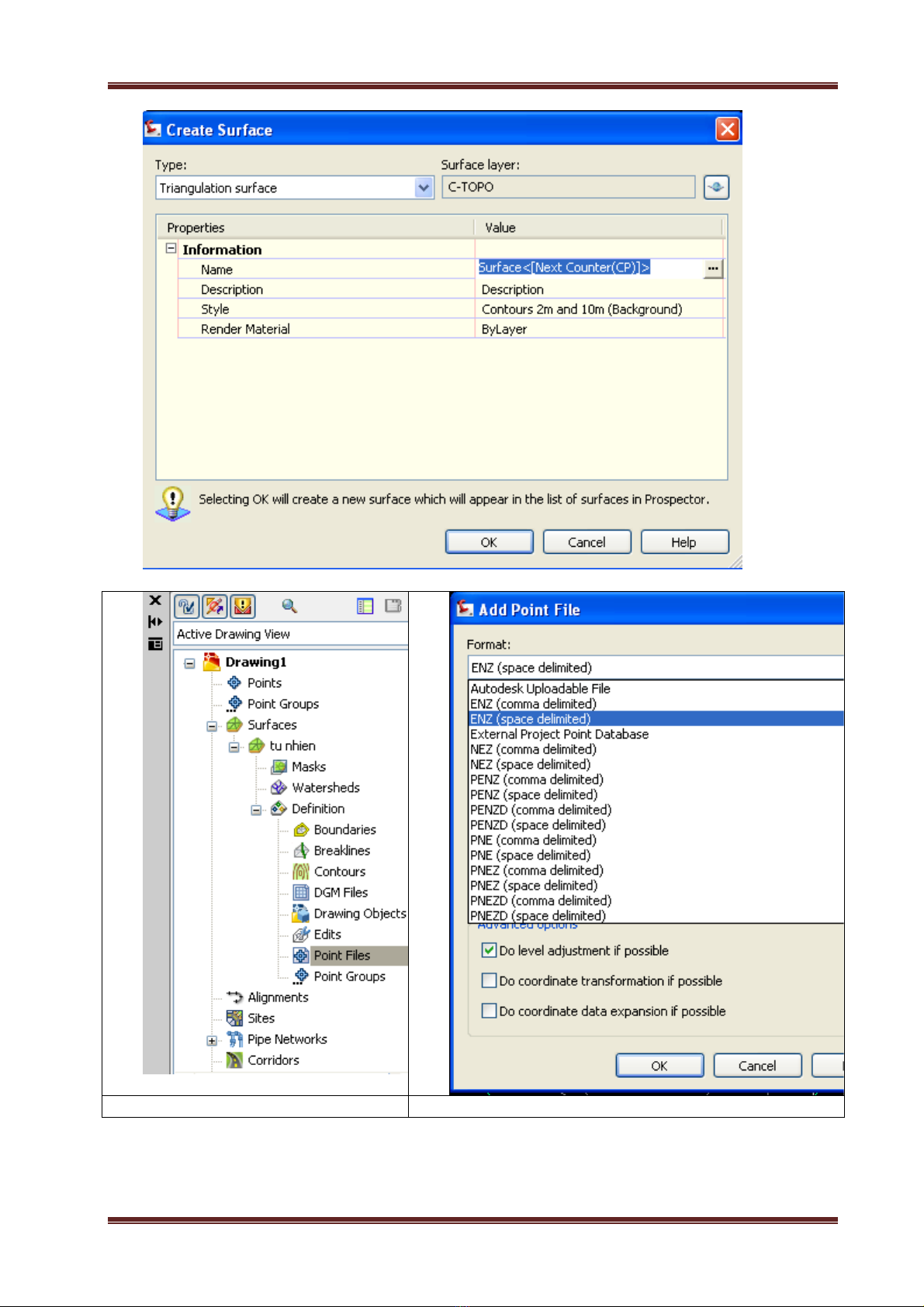This screenshot has height=1307, width=924.
Task: Click the DGM Files icon
Action: (x=301, y=892)
